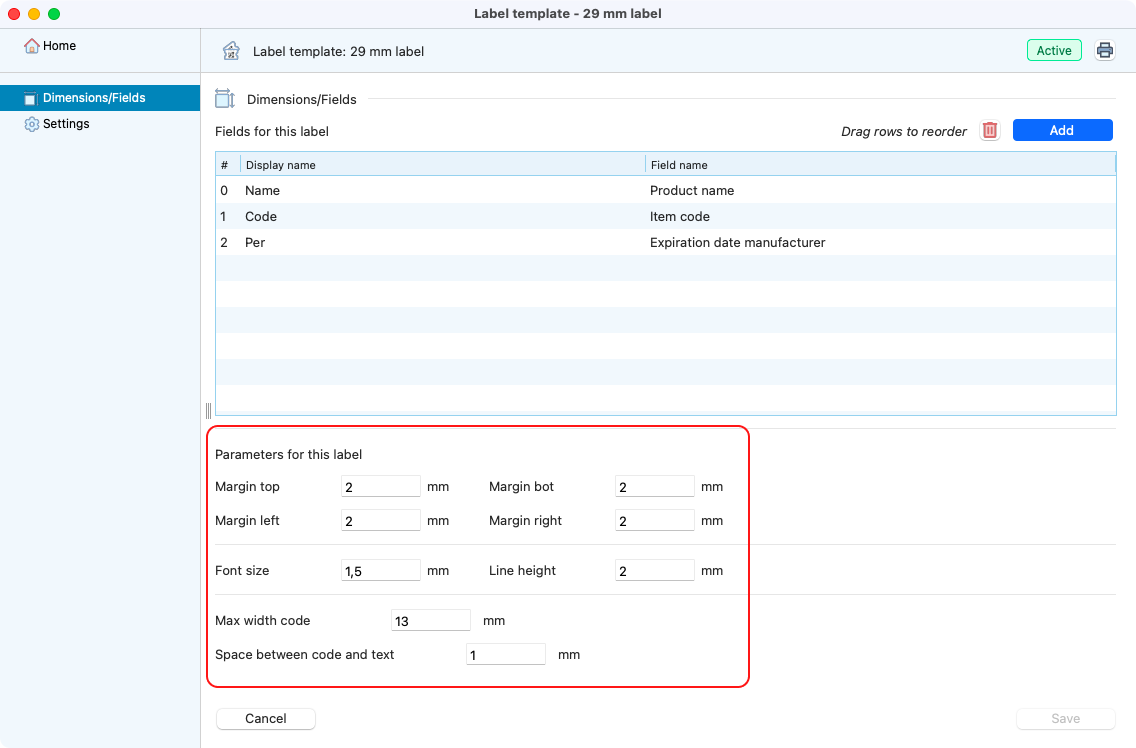Open Settings in the sidebar
The image size is (1136, 748).
pos(100,124)
